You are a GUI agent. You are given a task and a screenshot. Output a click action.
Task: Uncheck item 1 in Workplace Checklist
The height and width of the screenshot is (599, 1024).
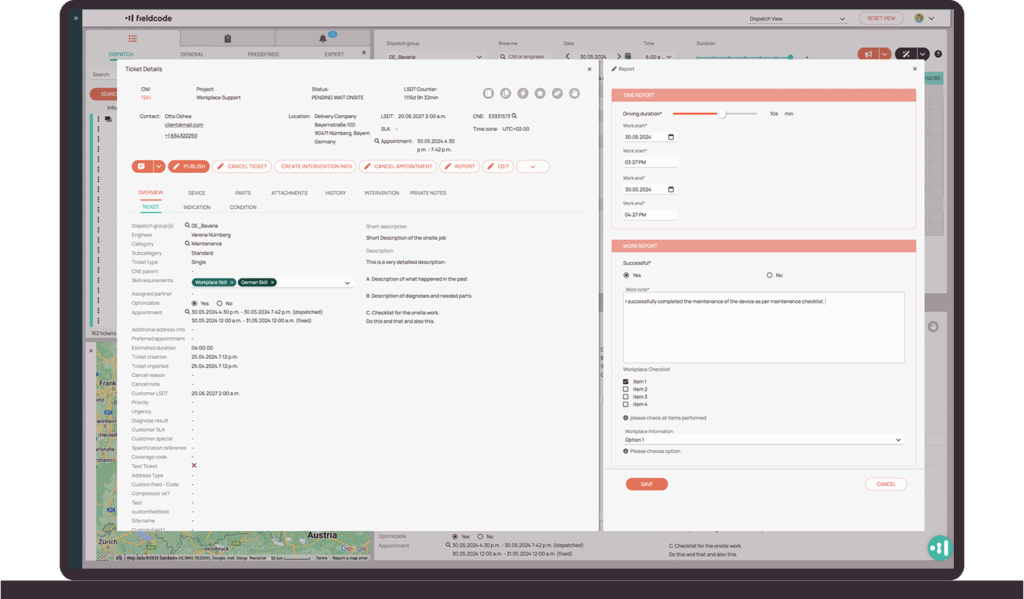tap(626, 381)
